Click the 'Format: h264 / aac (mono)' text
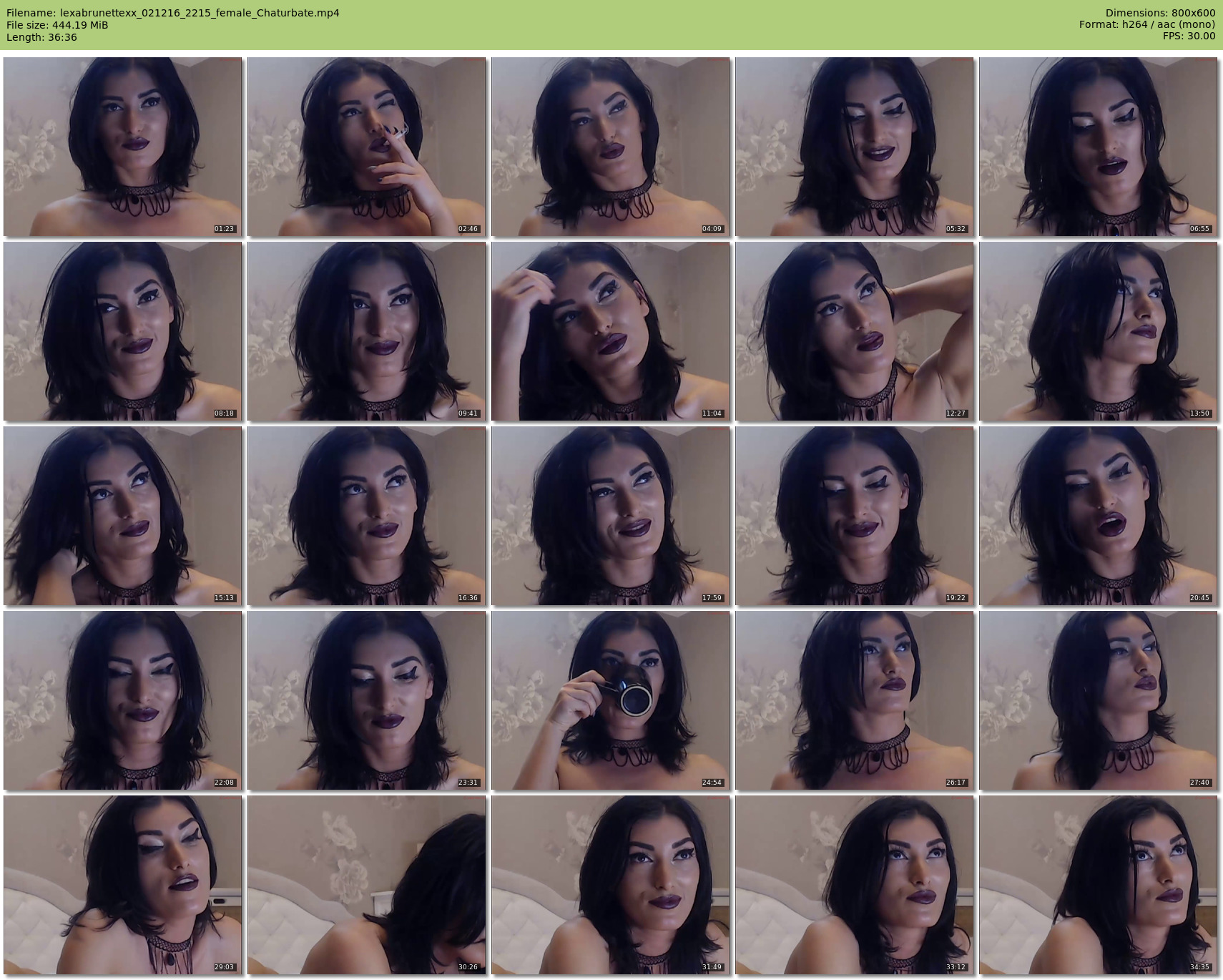The width and height of the screenshot is (1223, 980). [1147, 25]
